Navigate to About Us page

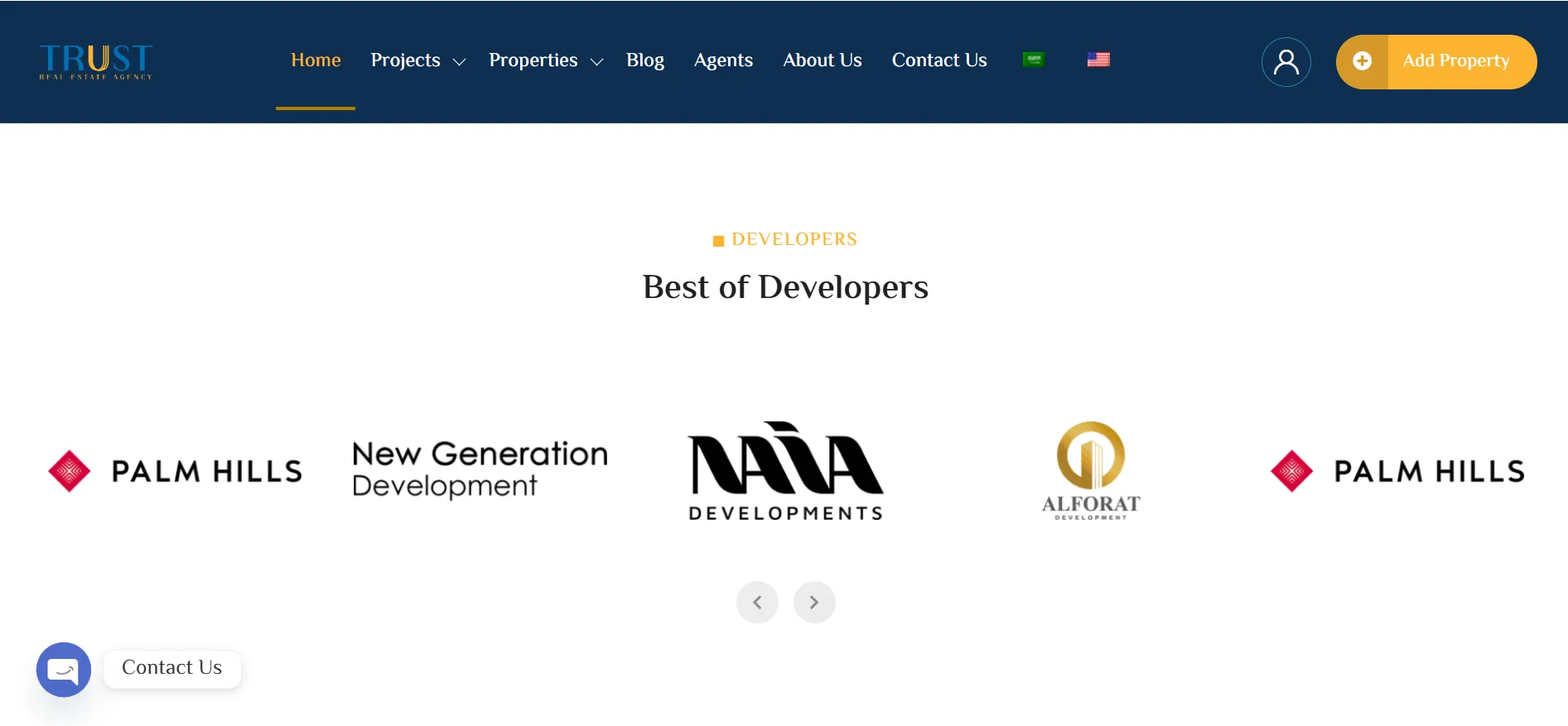[x=822, y=60]
